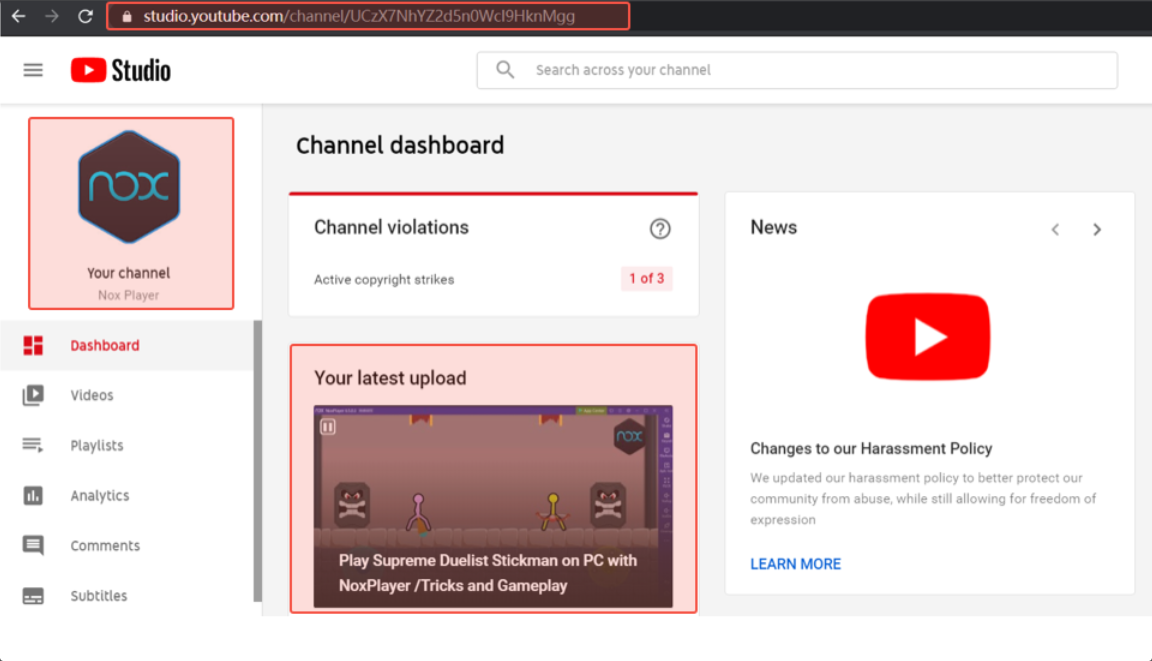Click the Videos icon in sidebar
The width and height of the screenshot is (1152, 661).
coord(33,395)
